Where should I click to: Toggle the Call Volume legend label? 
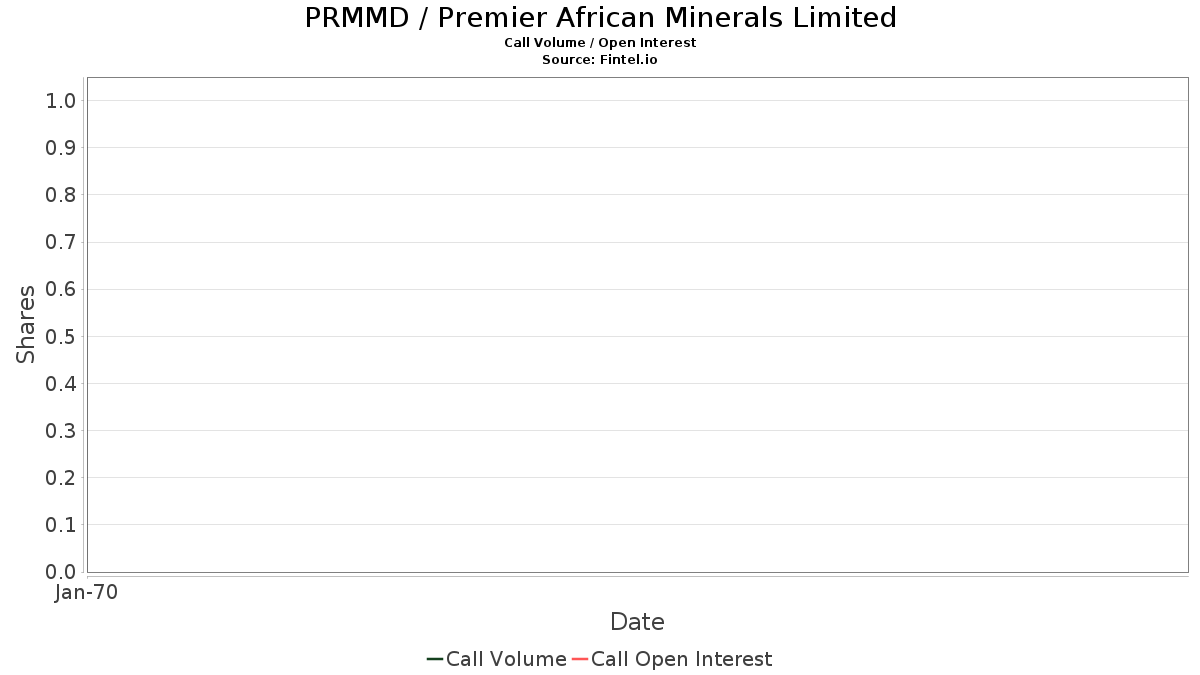coord(506,659)
